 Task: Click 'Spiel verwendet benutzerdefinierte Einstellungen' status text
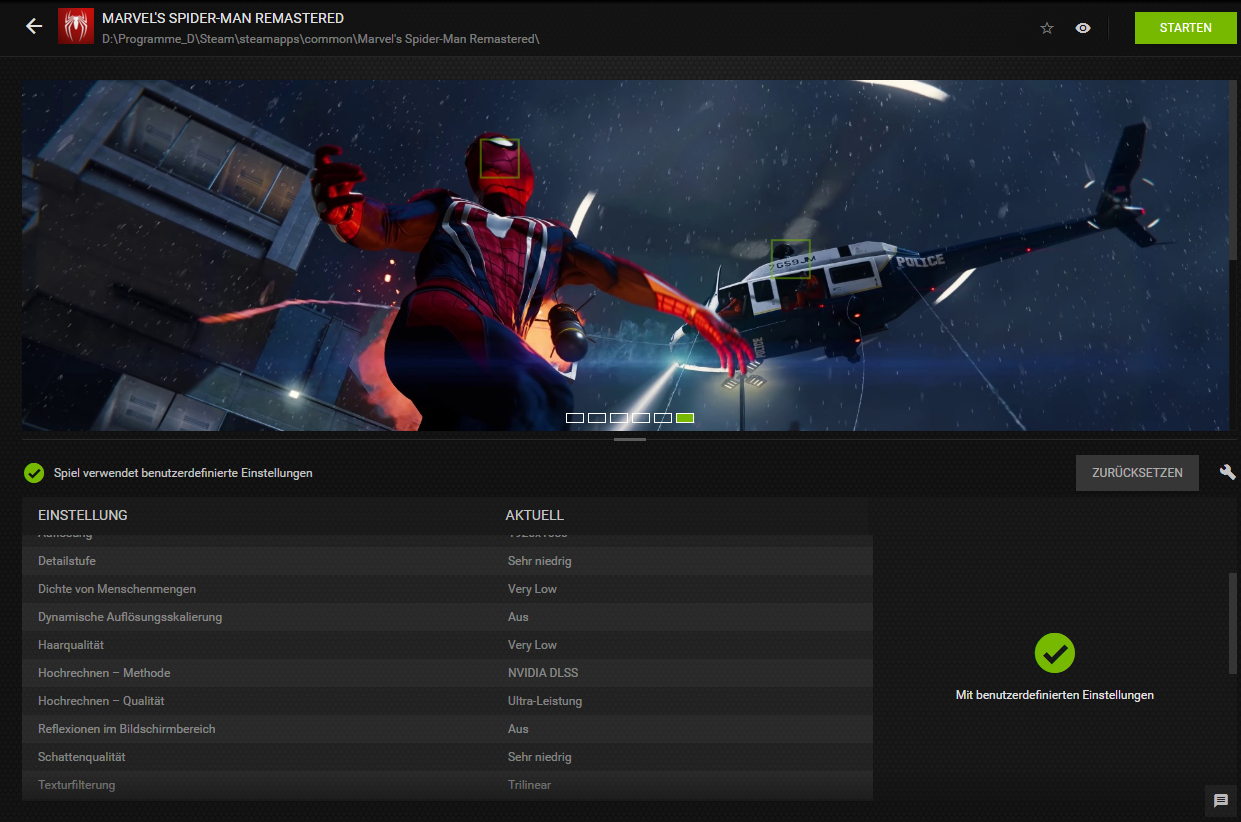coord(183,473)
